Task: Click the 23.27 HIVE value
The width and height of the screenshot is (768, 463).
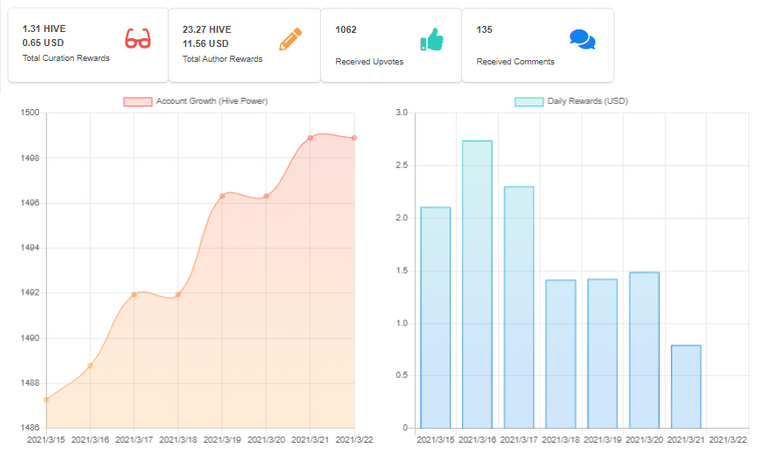Action: pos(207,29)
